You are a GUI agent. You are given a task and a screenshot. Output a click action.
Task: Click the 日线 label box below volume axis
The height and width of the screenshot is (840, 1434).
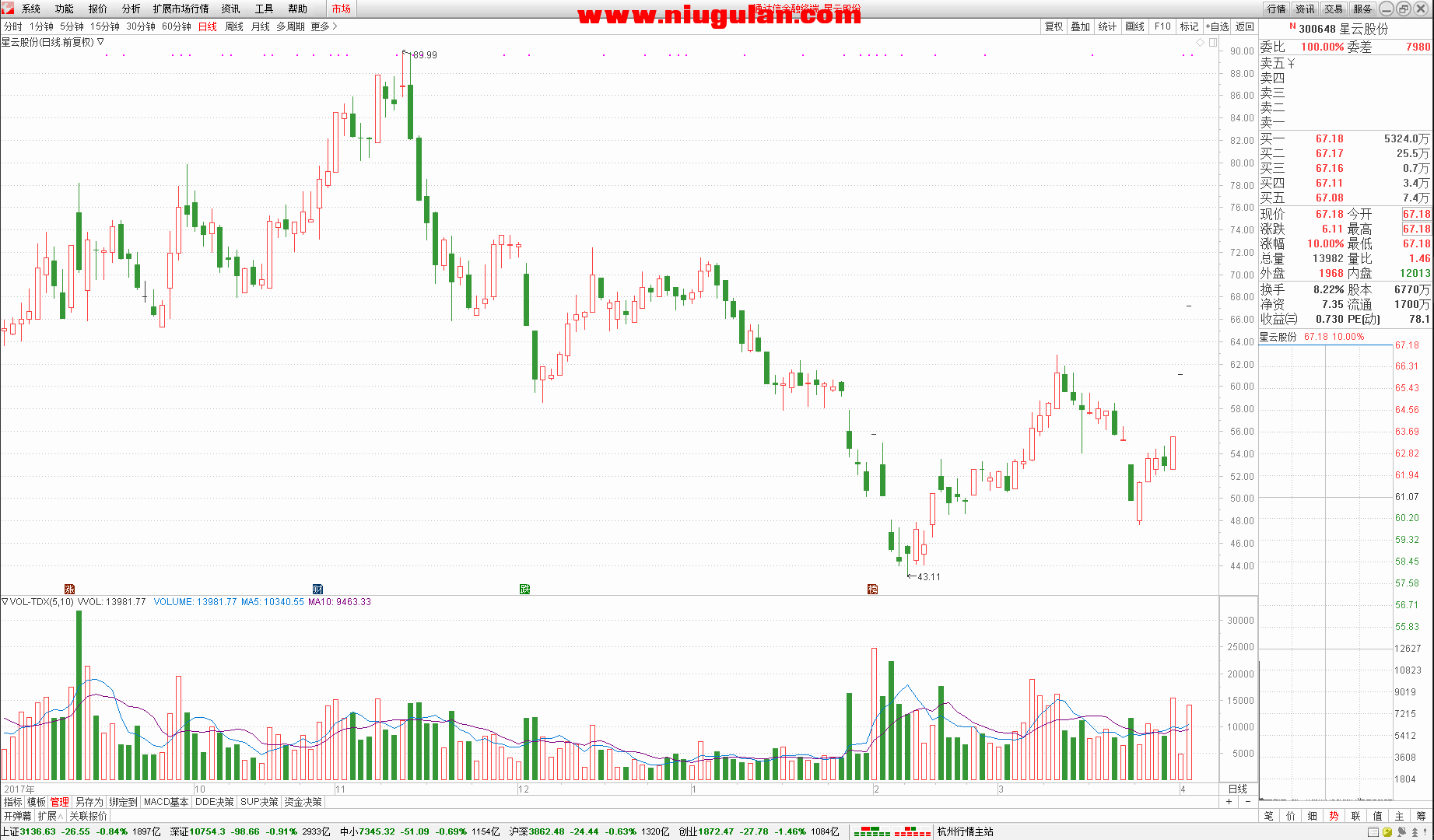point(1238,789)
